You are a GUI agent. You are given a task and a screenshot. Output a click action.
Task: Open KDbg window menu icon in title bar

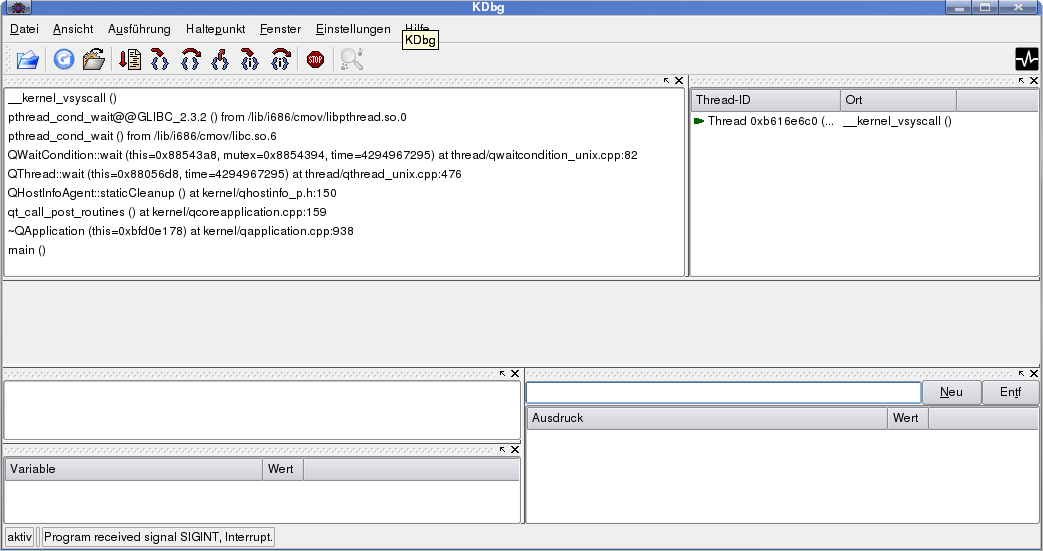(x=18, y=7)
